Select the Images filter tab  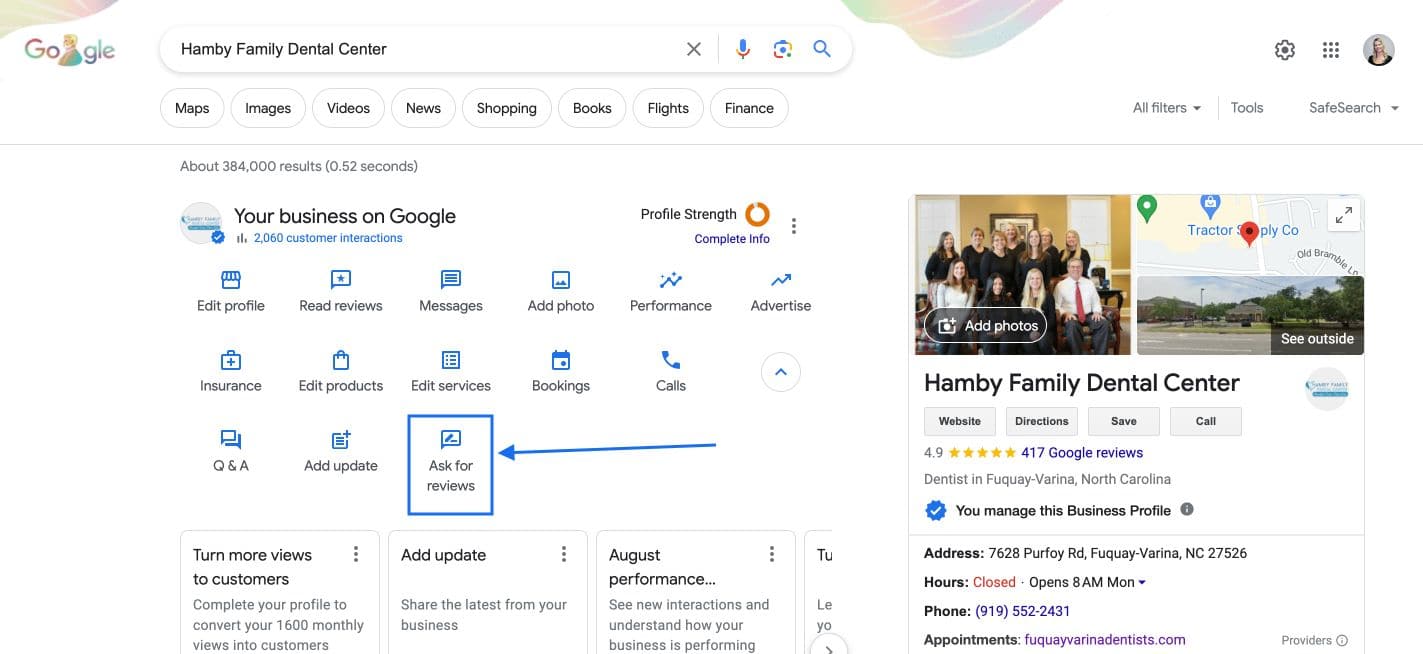268,108
